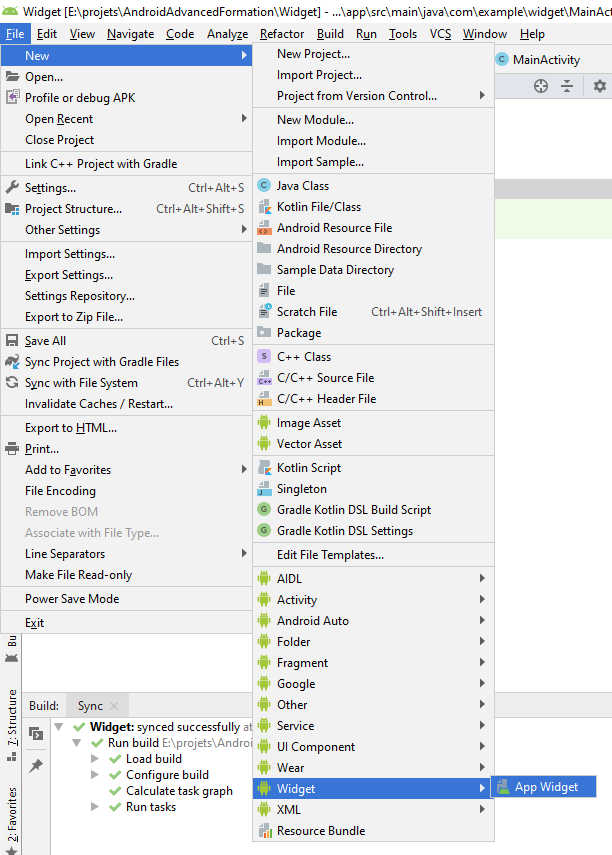Viewport: 612px width, 855px height.
Task: Click the pin icon in Build panel
Action: coord(36,765)
